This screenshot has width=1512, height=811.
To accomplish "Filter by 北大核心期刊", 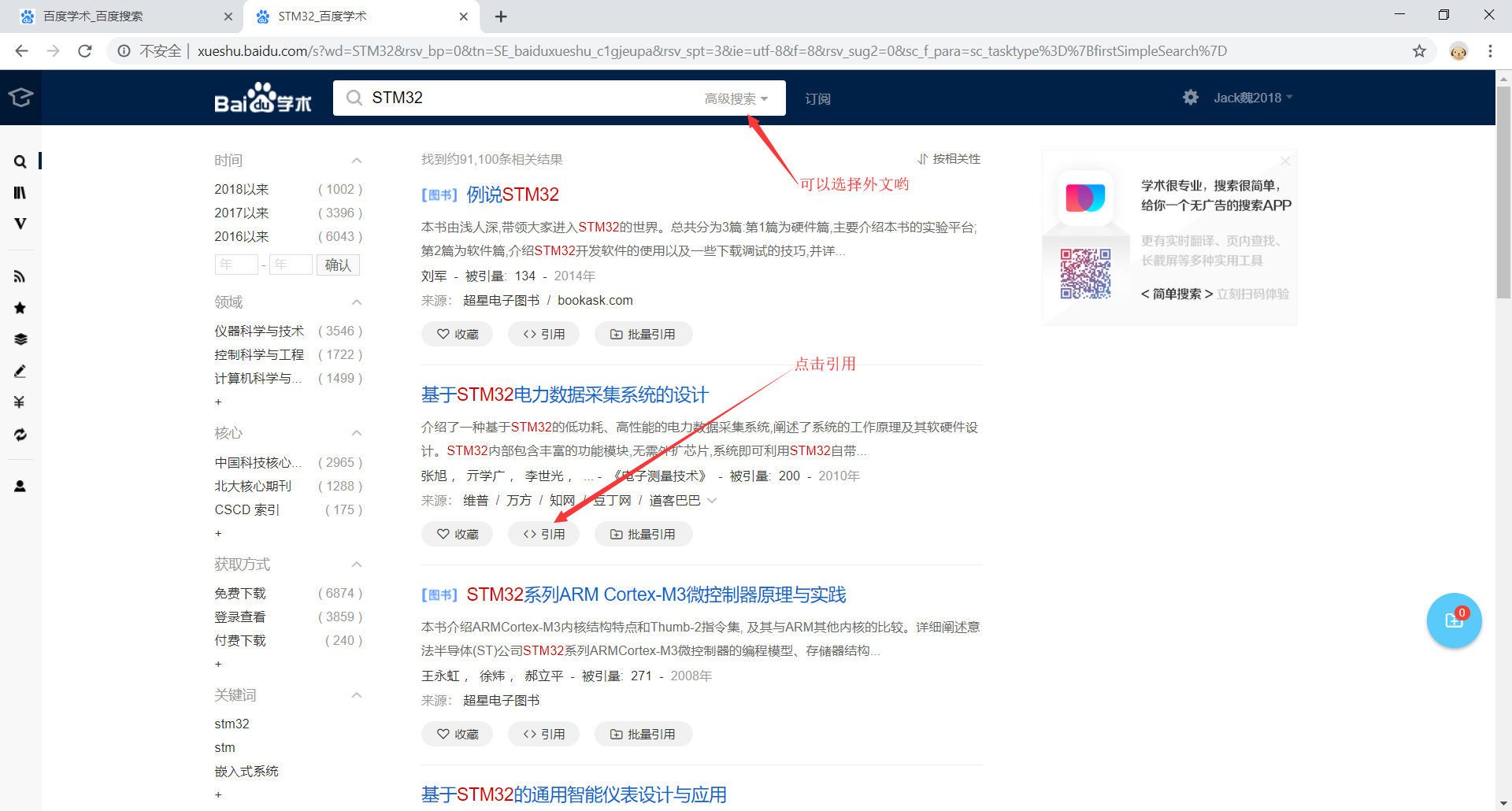I will pyautogui.click(x=253, y=487).
